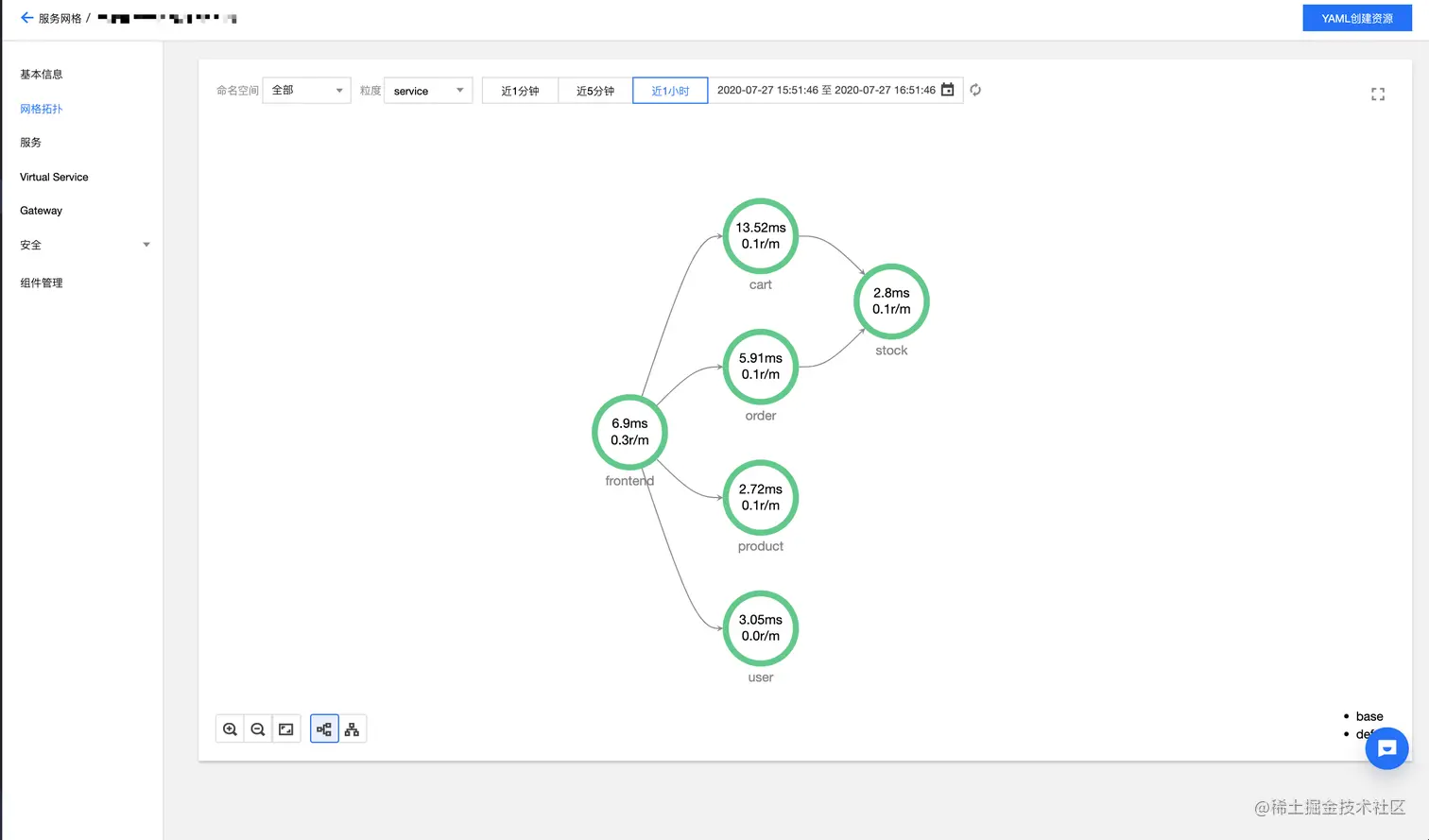1429x840 pixels.
Task: Click the date range input field
Action: (x=835, y=91)
